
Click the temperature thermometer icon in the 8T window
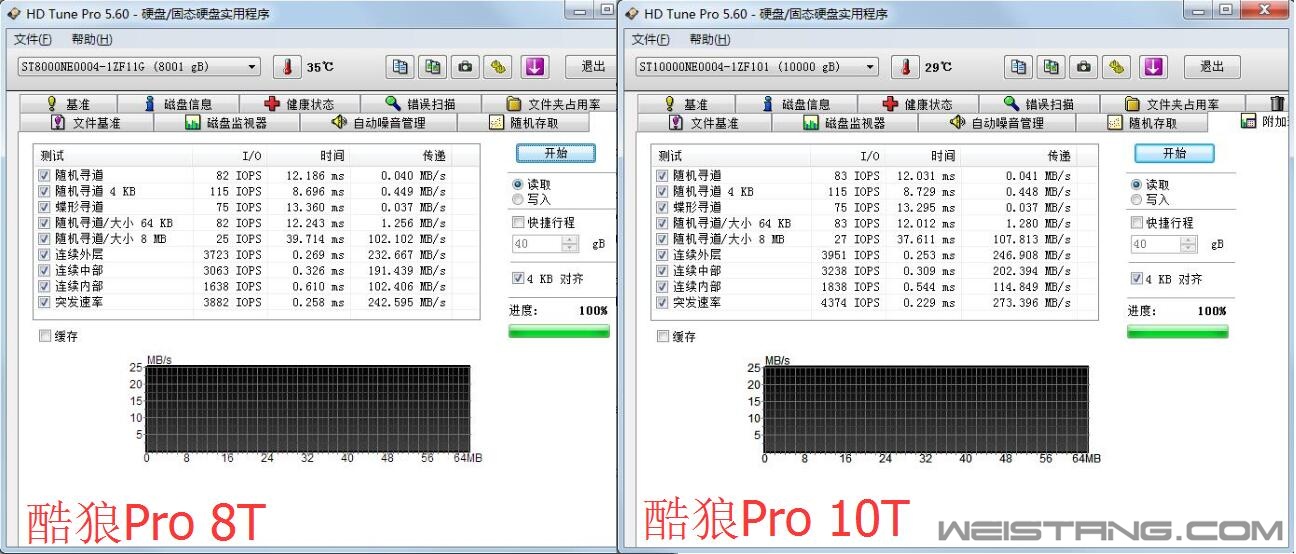(x=287, y=67)
